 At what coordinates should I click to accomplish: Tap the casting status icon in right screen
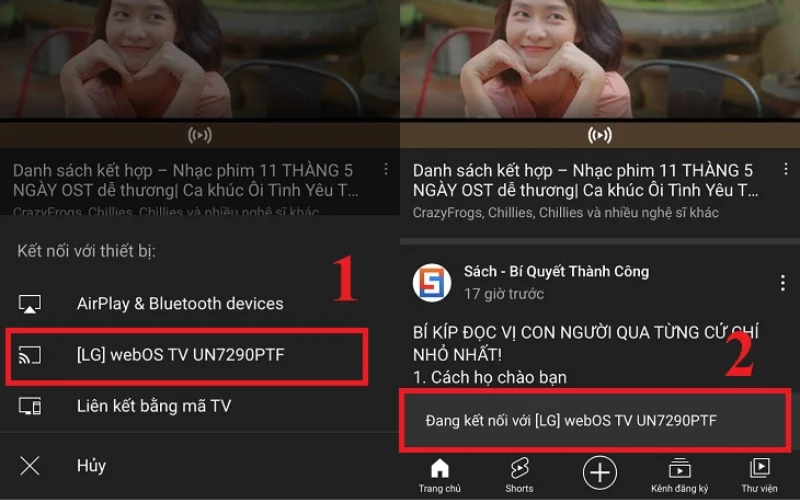tap(599, 135)
